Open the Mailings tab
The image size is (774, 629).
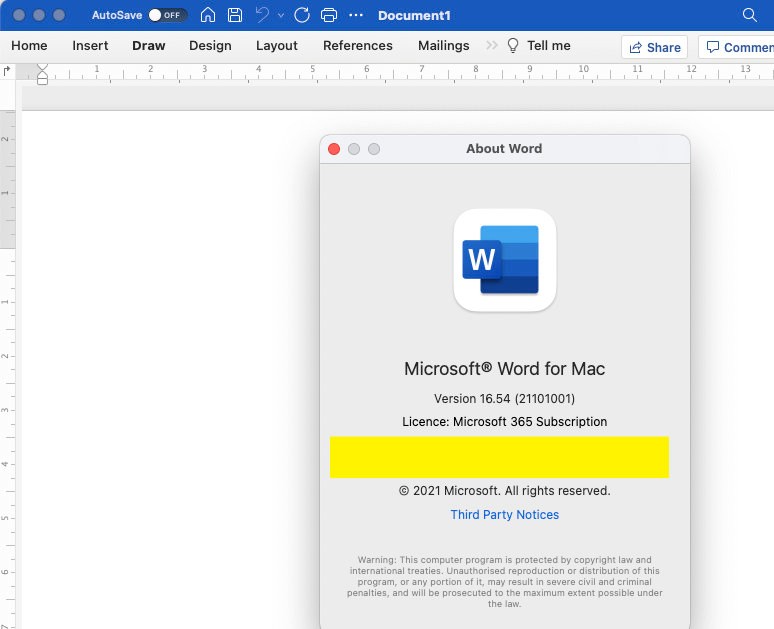[444, 45]
